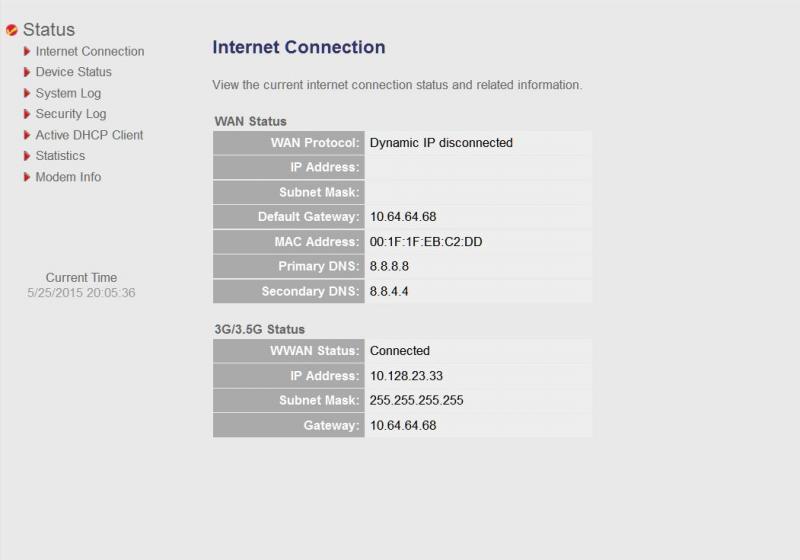The image size is (800, 560).
Task: Click the red arrow next to Statistics
Action: tap(27, 156)
